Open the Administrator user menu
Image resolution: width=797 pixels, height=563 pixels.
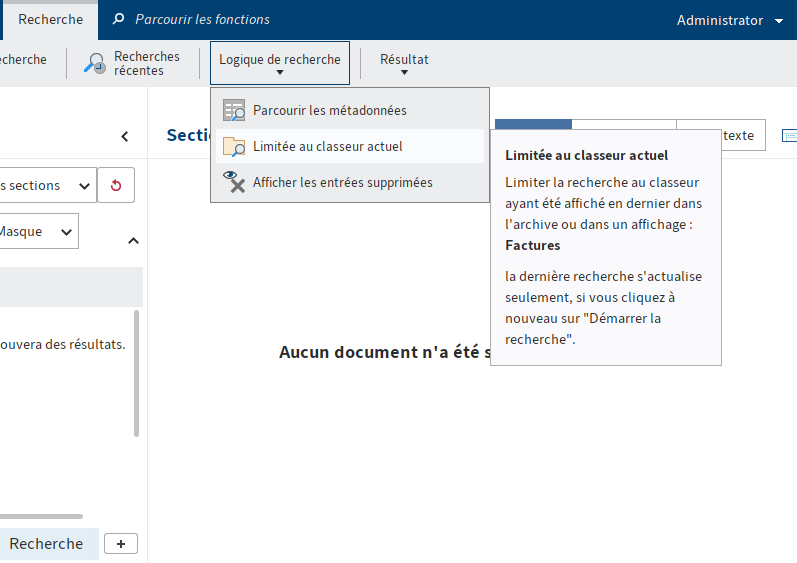(x=729, y=20)
